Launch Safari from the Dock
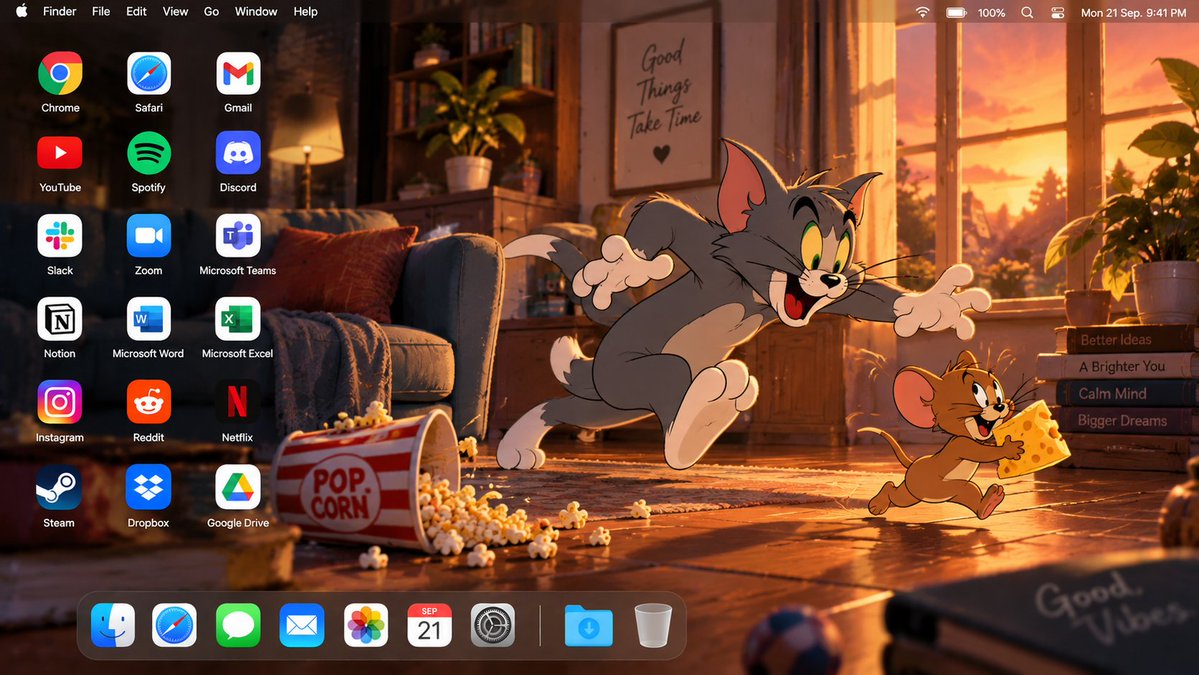Viewport: 1199px width, 675px height. (174, 625)
